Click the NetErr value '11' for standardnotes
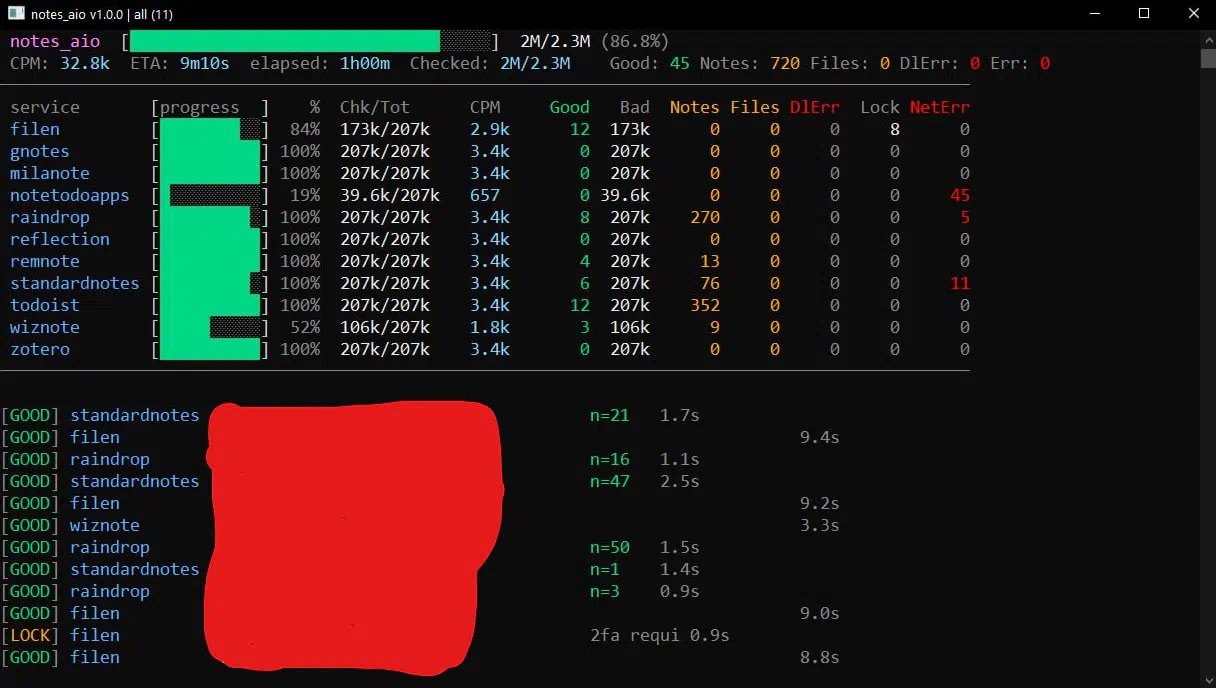1216x688 pixels. pyautogui.click(x=960, y=283)
